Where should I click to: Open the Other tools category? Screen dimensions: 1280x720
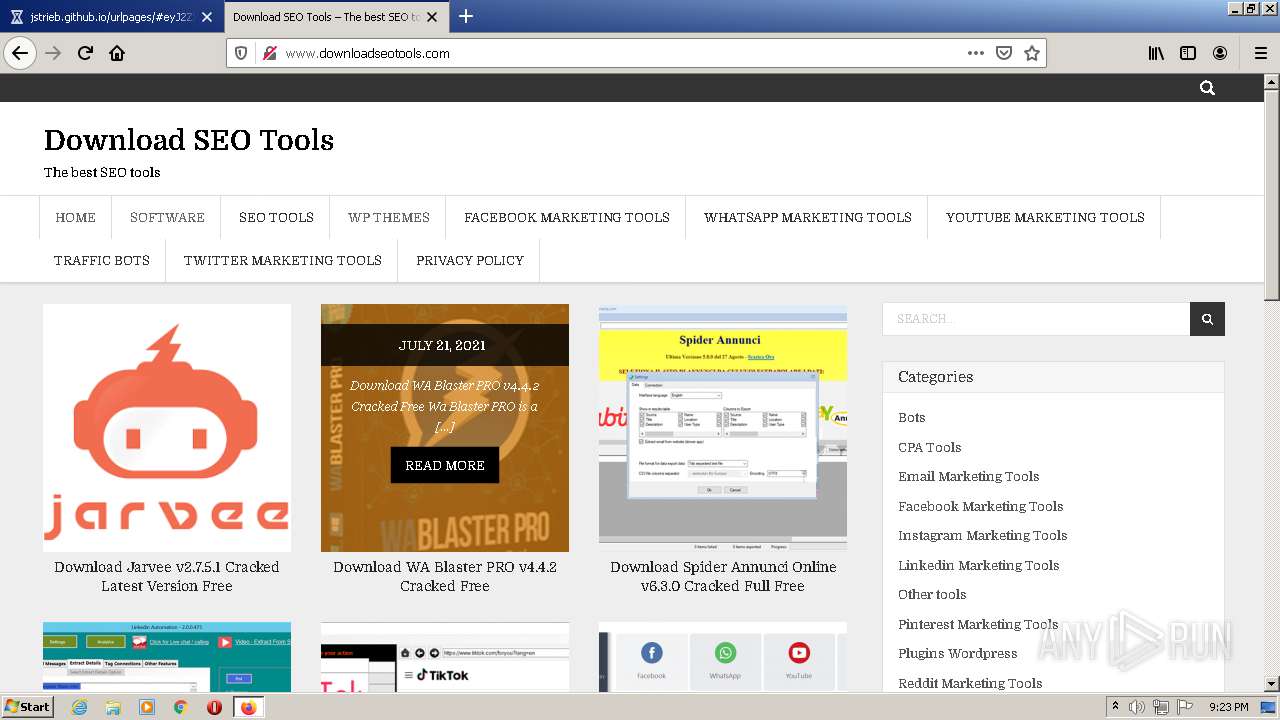click(x=932, y=594)
